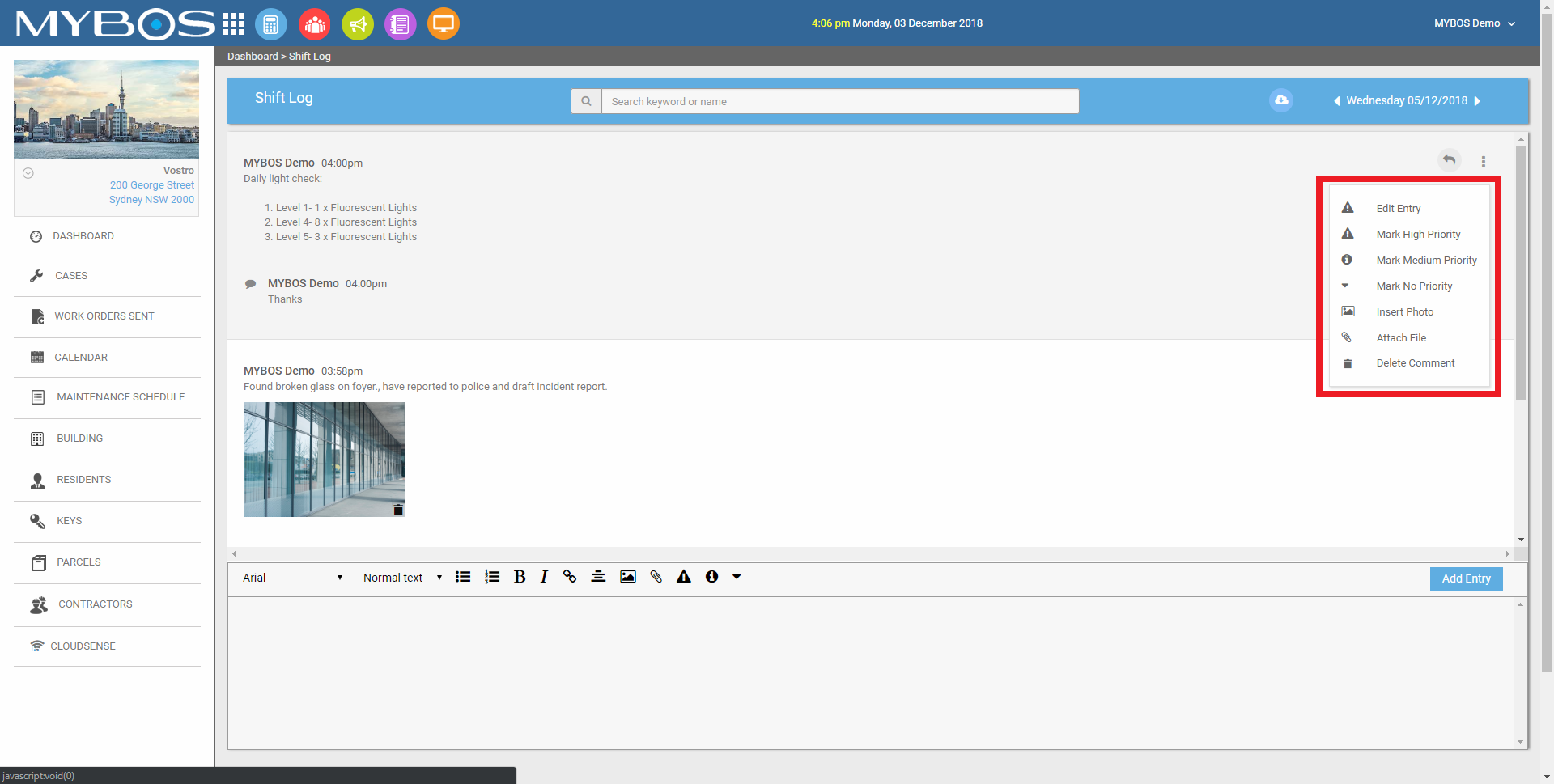Screen dimensions: 1554x784
Task: Expand the MYBOS Demo user menu
Action: (1474, 23)
